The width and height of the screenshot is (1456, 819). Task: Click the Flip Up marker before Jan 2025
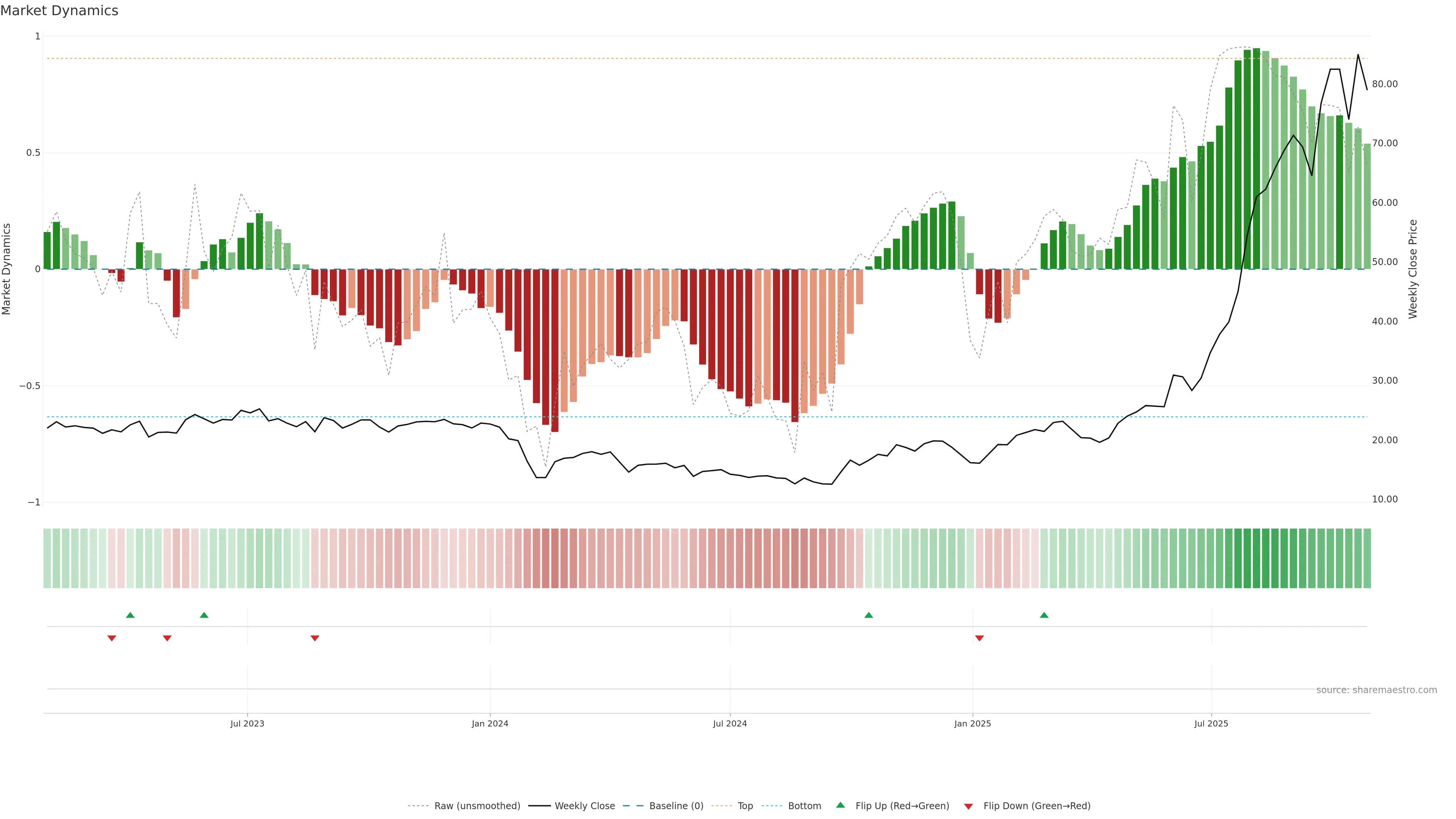869,615
